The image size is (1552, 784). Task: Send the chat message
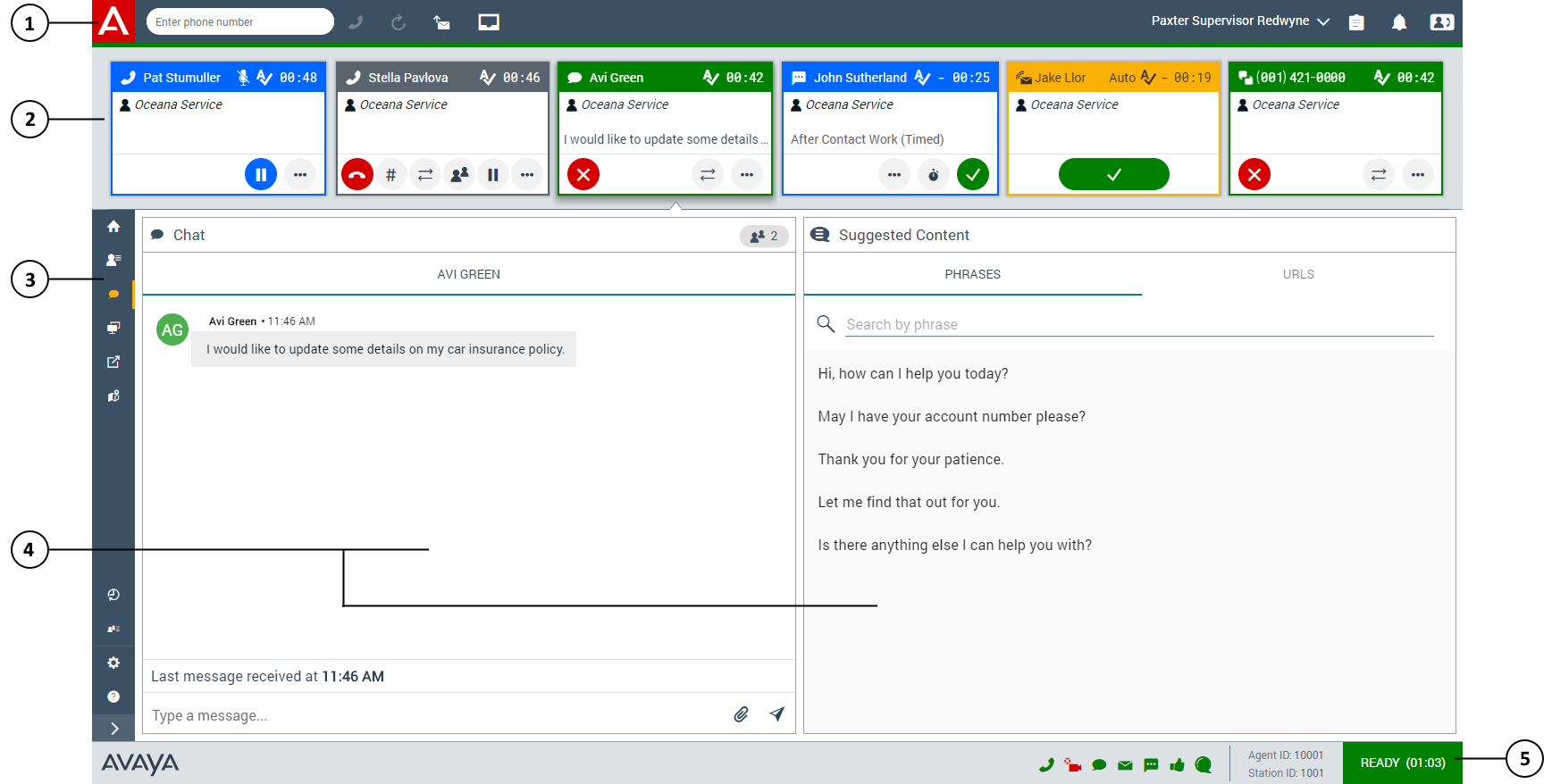[777, 714]
